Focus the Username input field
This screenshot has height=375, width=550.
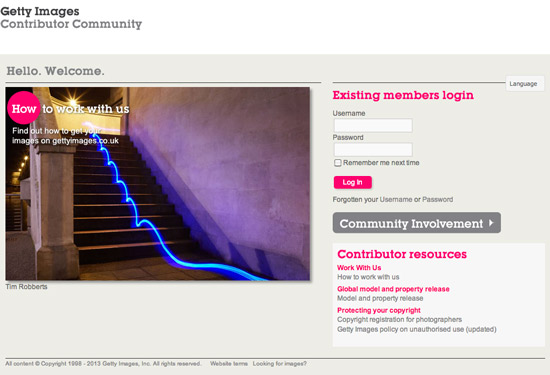[373, 126]
